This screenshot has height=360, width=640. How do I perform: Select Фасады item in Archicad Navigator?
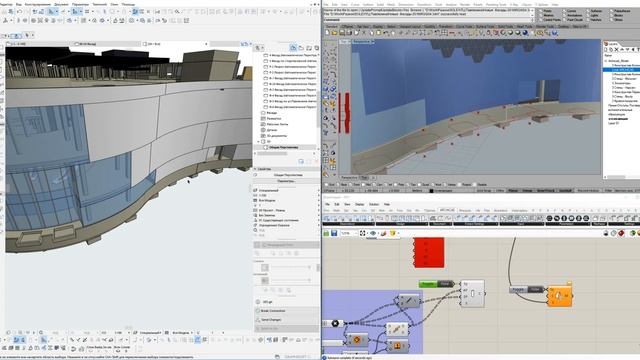point(271,113)
